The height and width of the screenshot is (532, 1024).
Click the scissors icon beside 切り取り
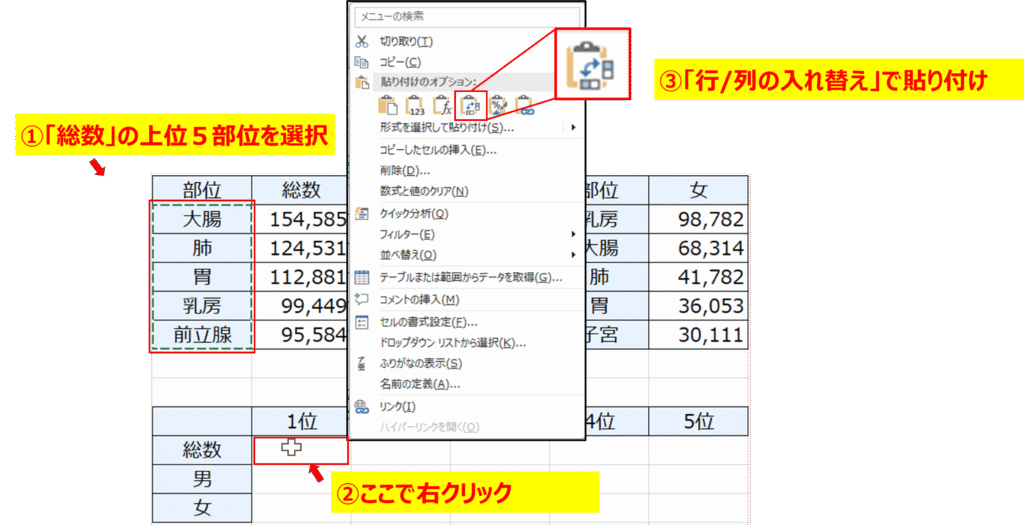click(x=361, y=41)
